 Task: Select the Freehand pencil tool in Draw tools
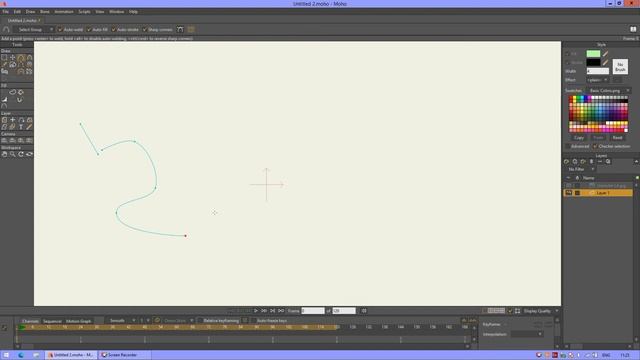click(4, 64)
